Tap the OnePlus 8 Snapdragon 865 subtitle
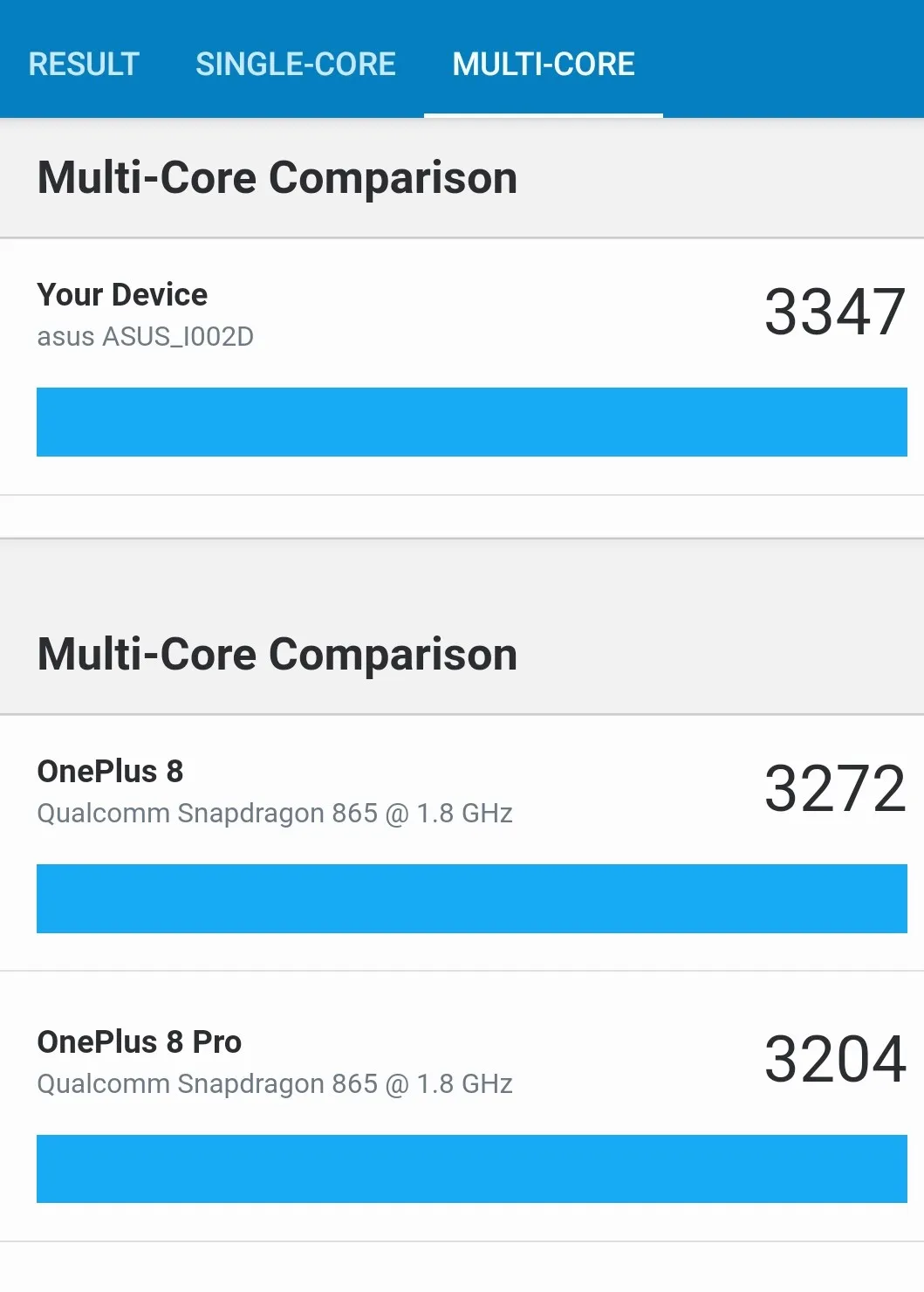The width and height of the screenshot is (924, 1292). [x=275, y=814]
